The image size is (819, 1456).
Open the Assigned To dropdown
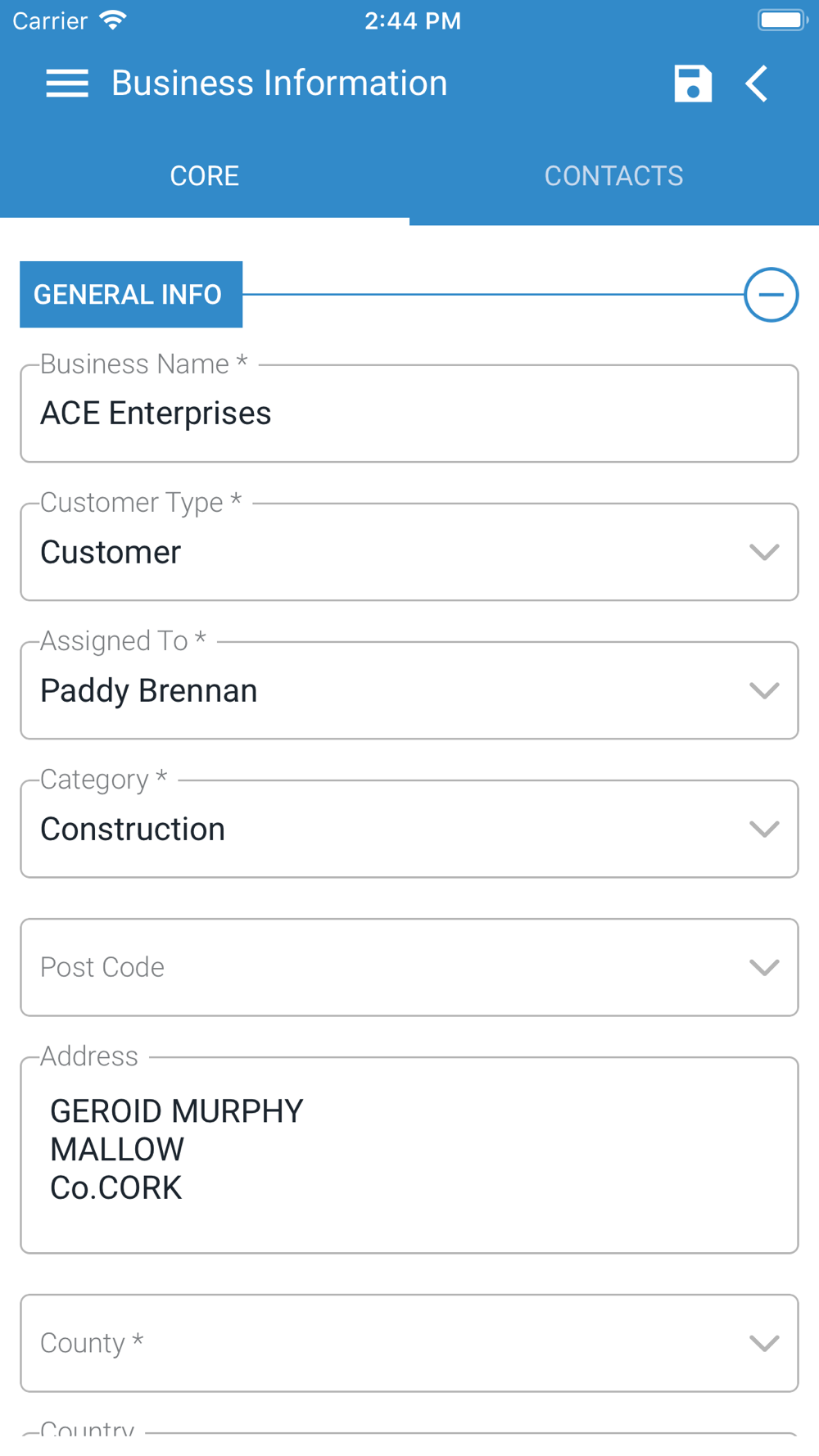coord(409,690)
